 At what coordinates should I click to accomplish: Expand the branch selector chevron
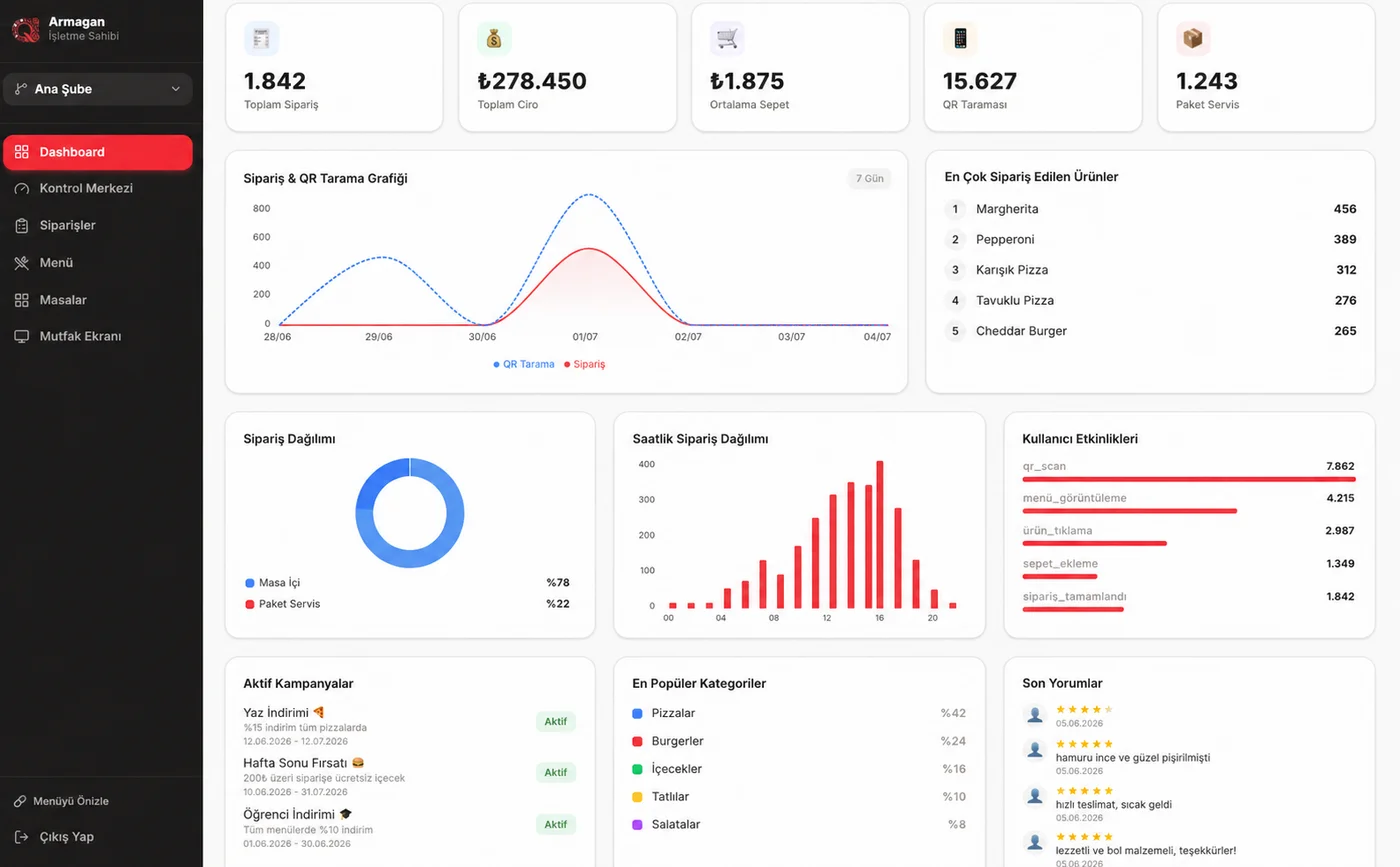(x=176, y=89)
